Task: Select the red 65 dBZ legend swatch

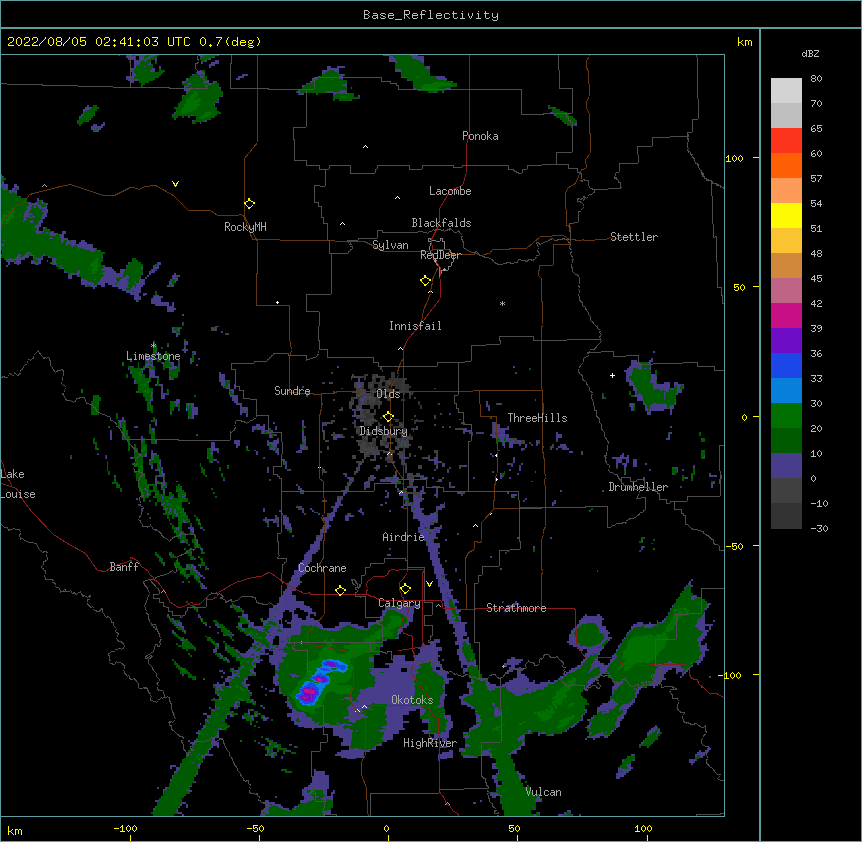Action: pos(786,141)
